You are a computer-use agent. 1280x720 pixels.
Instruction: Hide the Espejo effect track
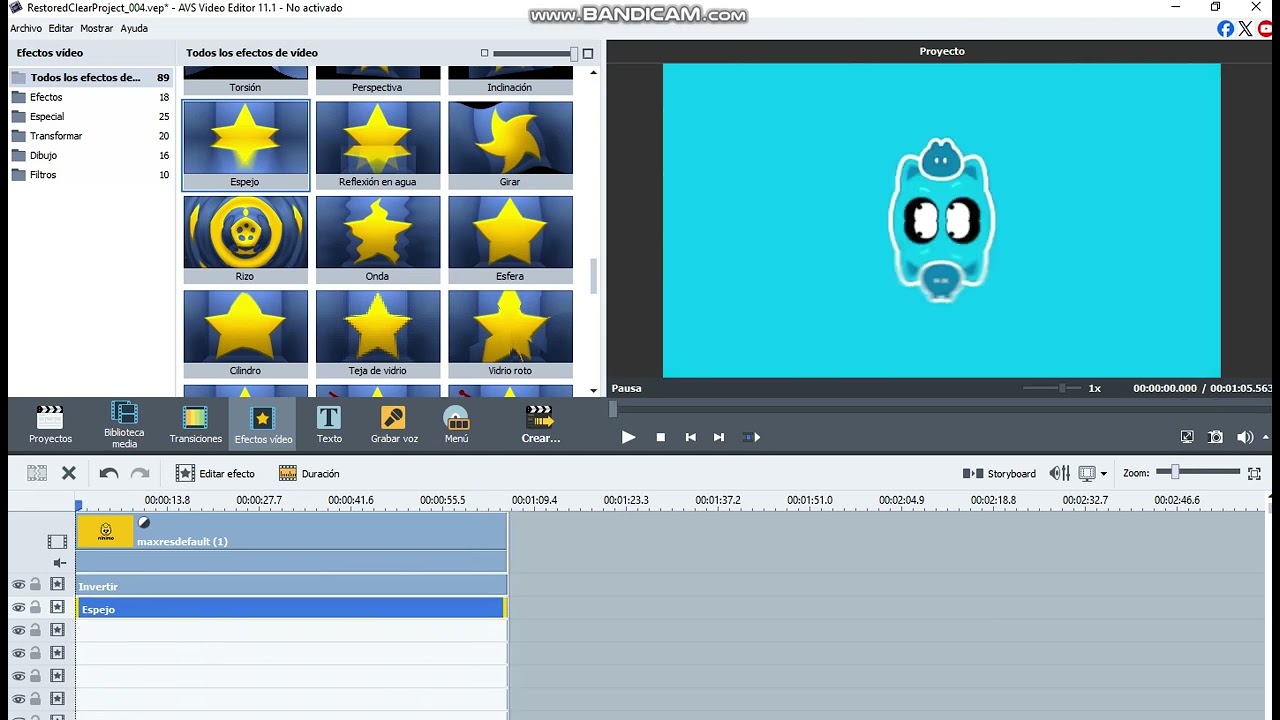[18, 607]
